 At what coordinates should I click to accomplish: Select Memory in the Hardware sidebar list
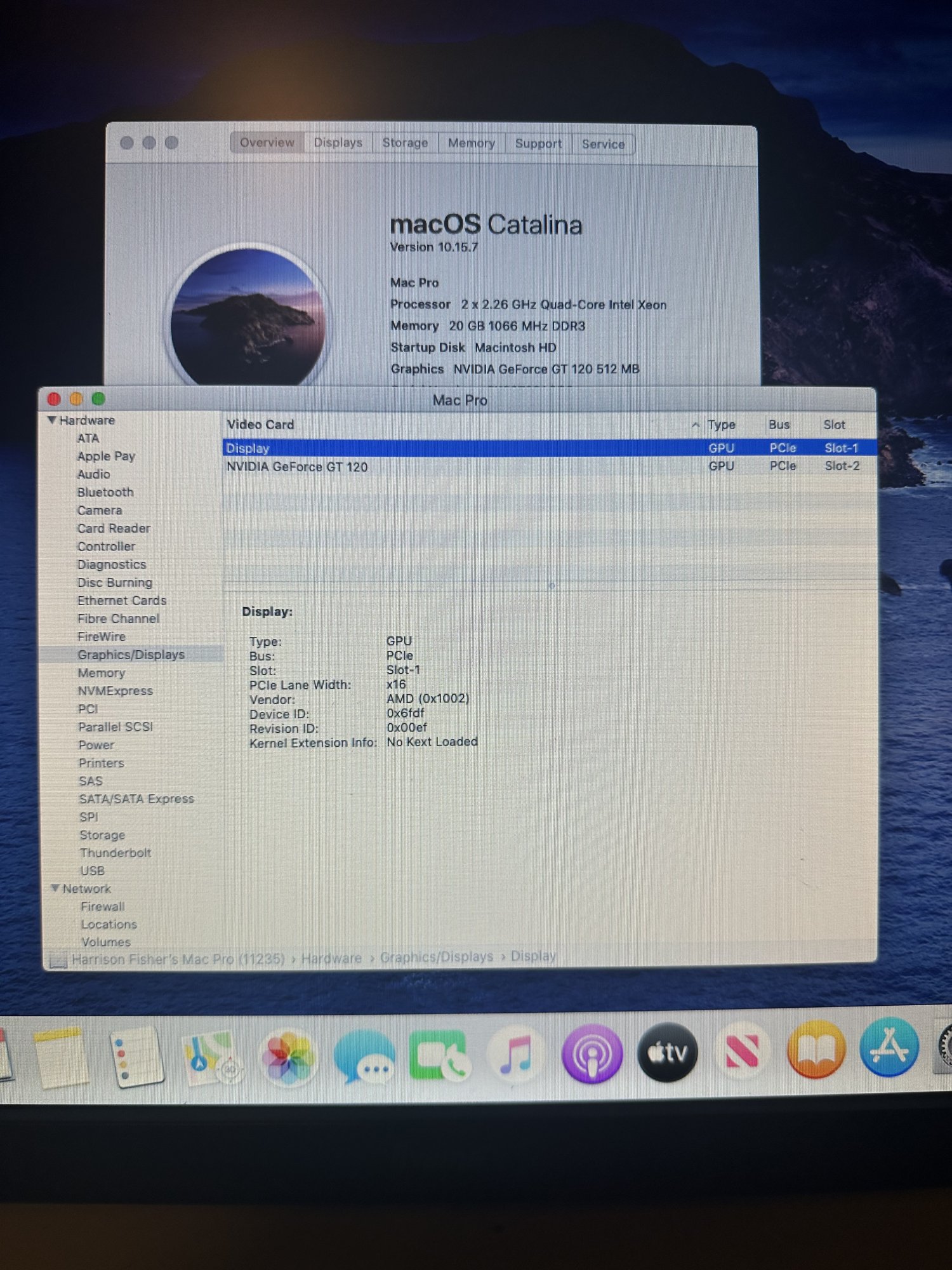coord(102,673)
